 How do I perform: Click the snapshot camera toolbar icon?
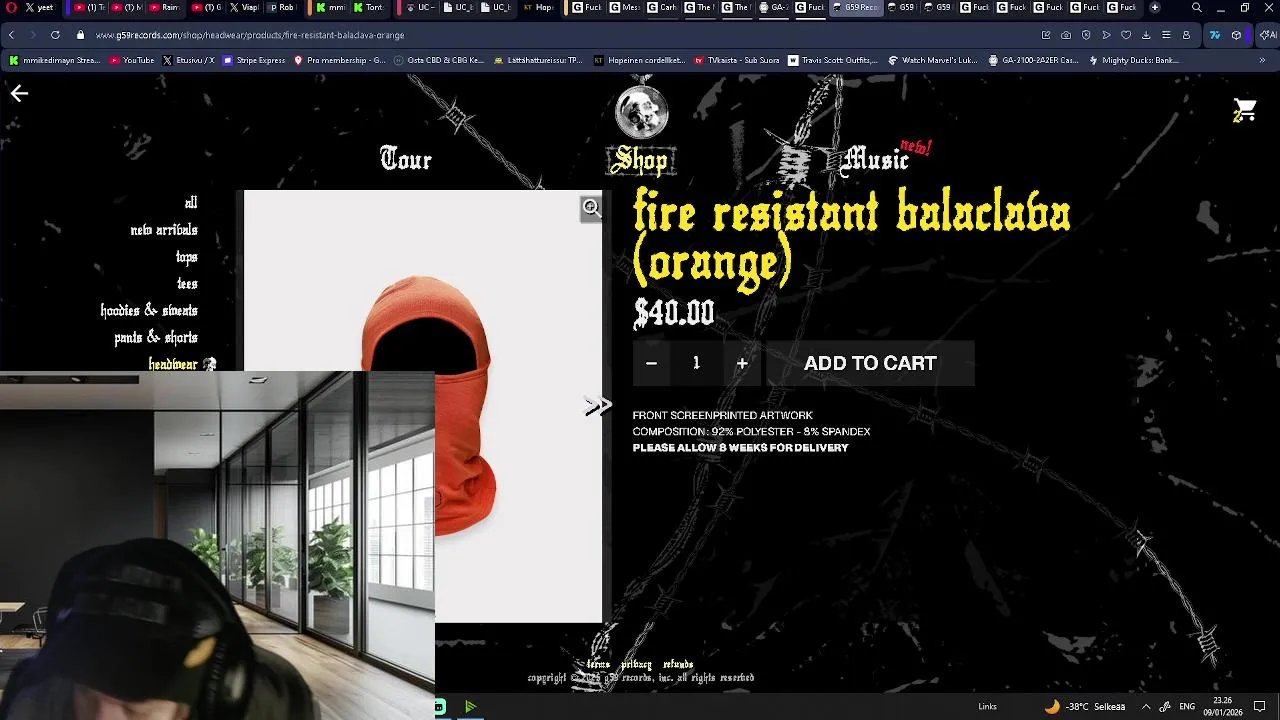pos(1066,35)
